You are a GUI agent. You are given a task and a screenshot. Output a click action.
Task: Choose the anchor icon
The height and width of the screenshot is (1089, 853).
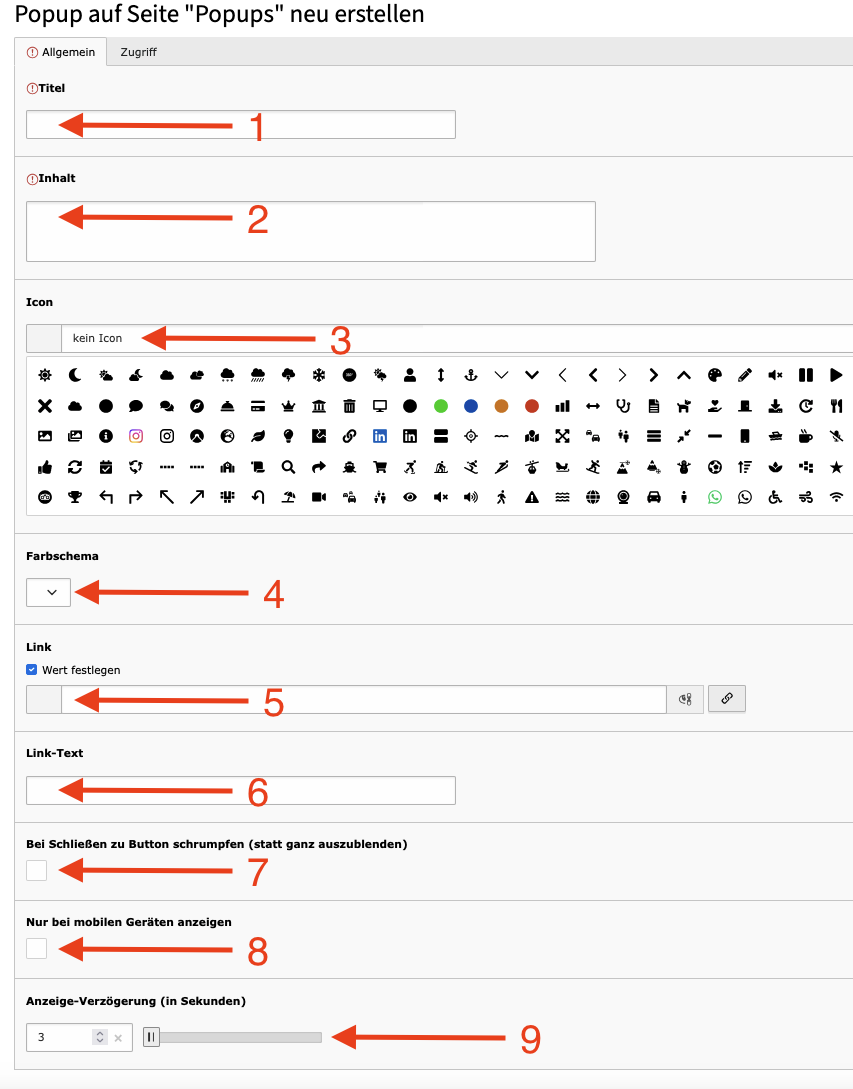471,376
